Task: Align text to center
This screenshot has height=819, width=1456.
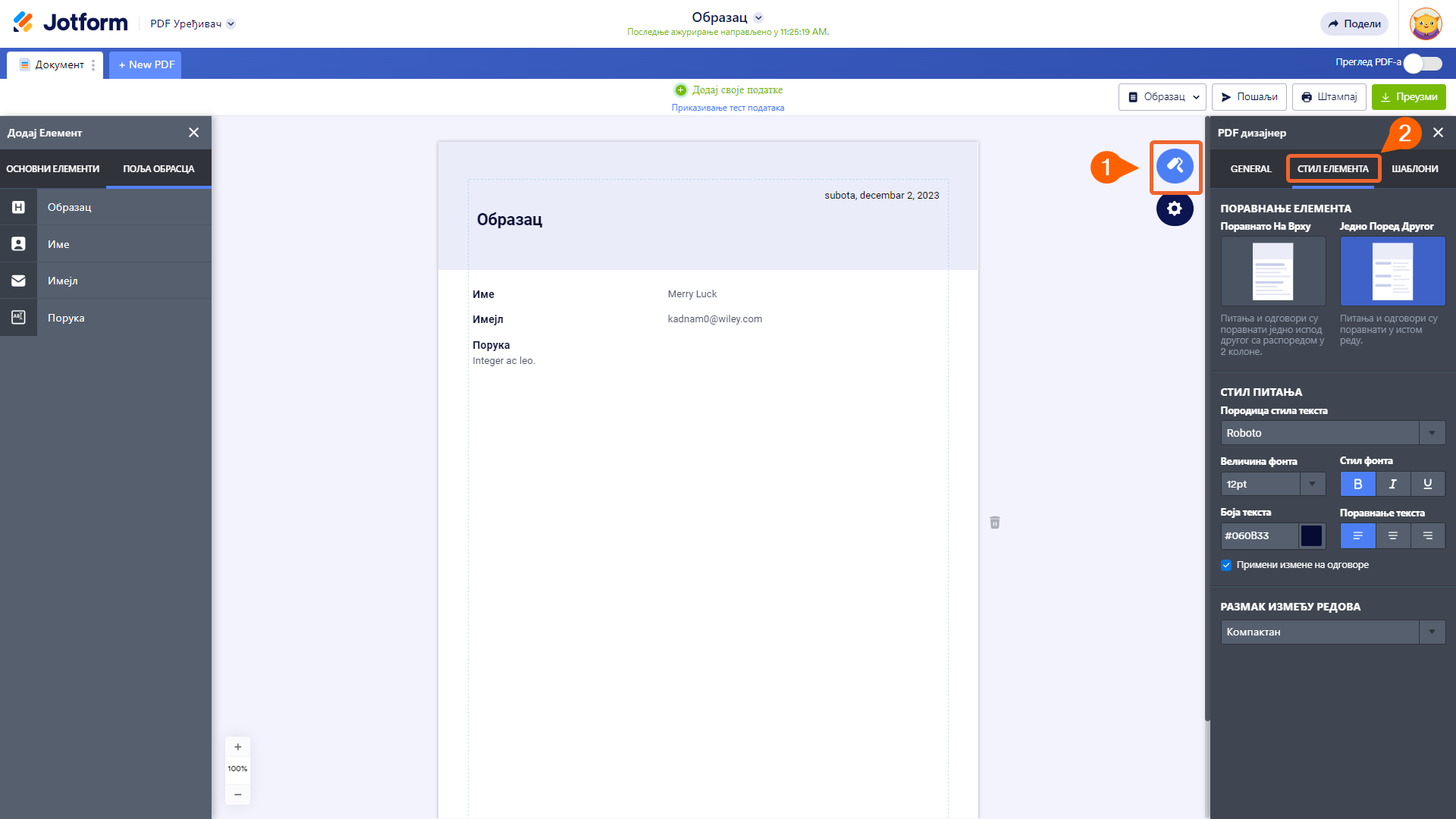Action: click(x=1392, y=535)
